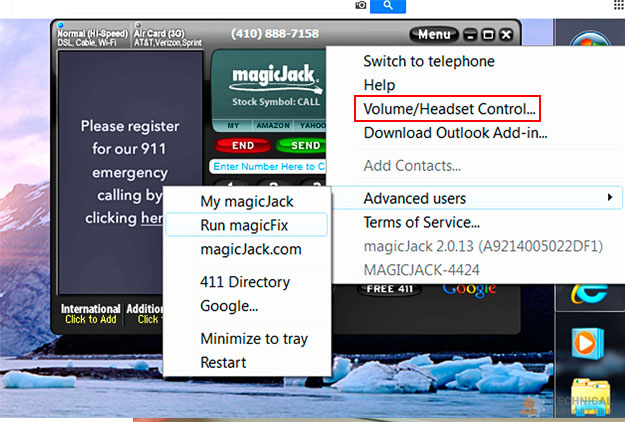The height and width of the screenshot is (422, 625).
Task: Open Internet Explorer from taskbar
Action: [589, 294]
